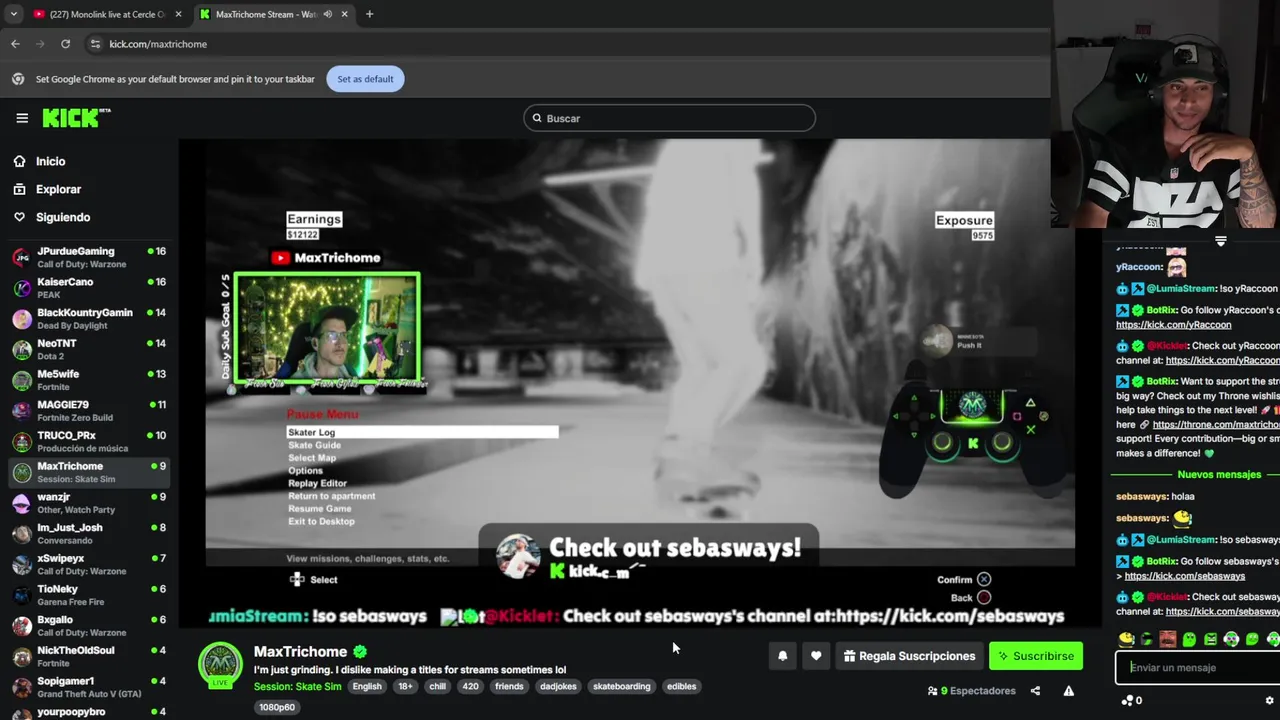The width and height of the screenshot is (1280, 720).
Task: Toggle notification bell for MaxTrichome
Action: pos(783,656)
